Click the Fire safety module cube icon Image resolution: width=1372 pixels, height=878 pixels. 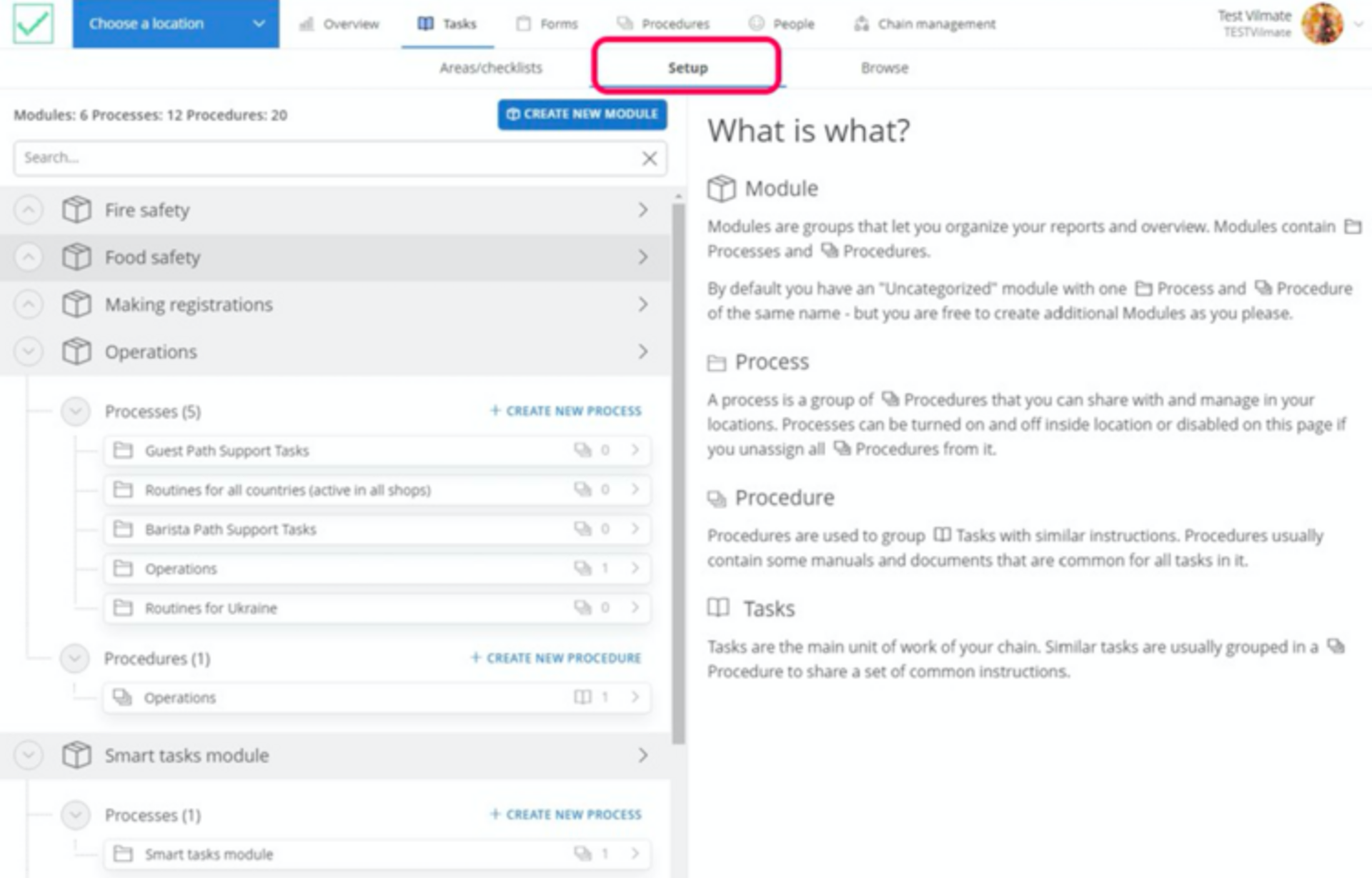[x=76, y=210]
